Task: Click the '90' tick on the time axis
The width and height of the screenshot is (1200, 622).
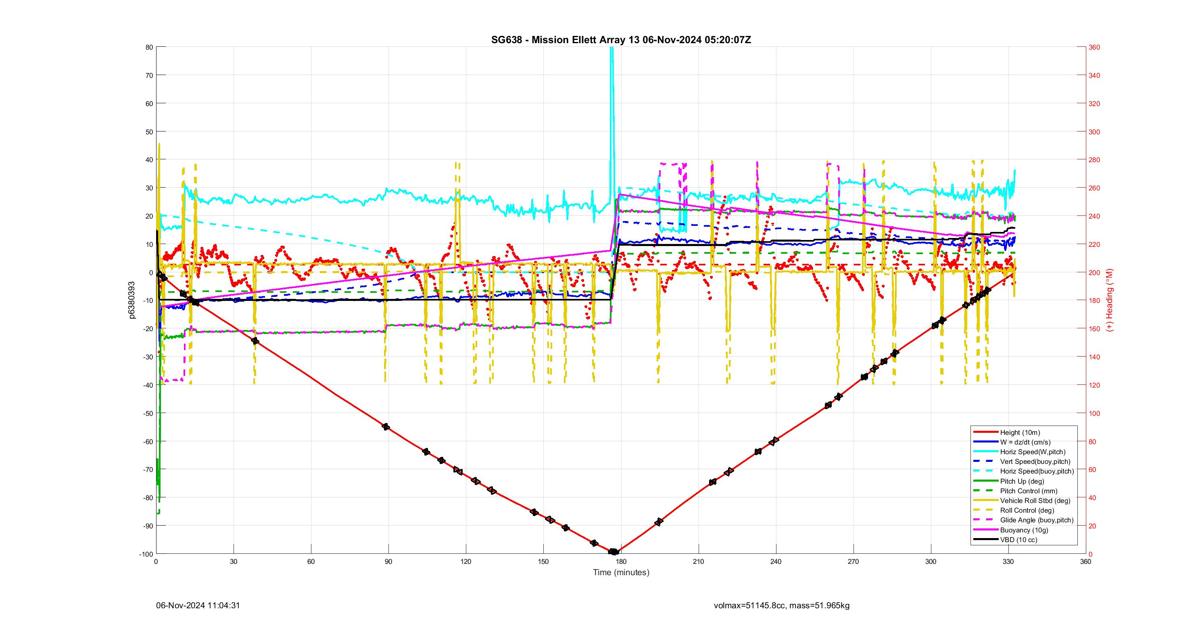Action: tap(388, 562)
